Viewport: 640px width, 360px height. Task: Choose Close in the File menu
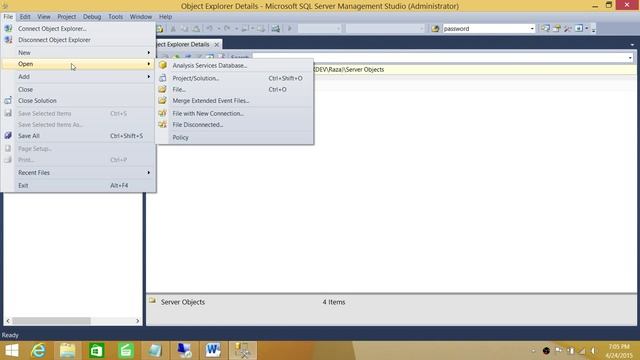(79, 89)
